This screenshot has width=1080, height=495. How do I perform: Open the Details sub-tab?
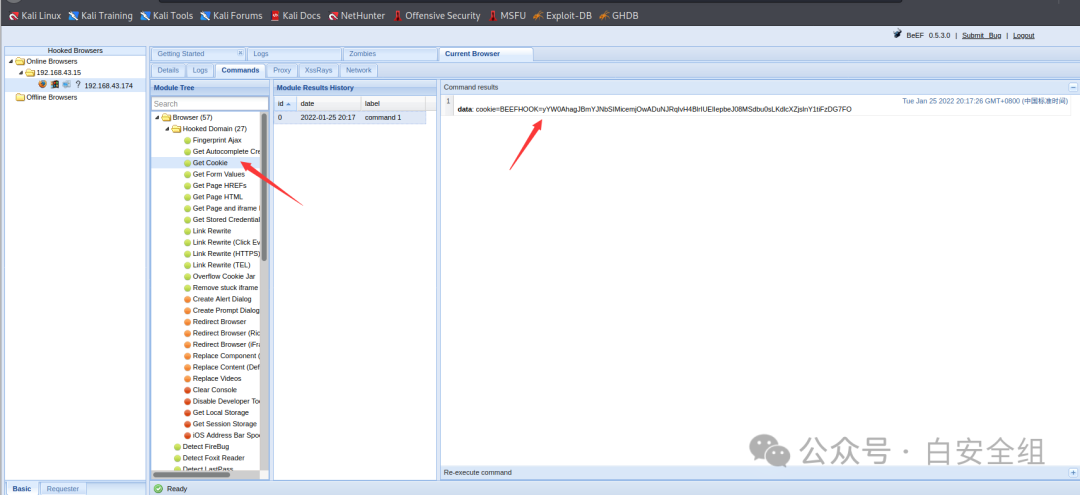pos(168,70)
